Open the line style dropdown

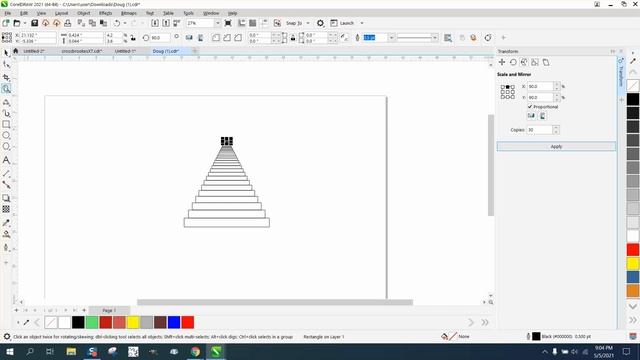click(x=434, y=38)
